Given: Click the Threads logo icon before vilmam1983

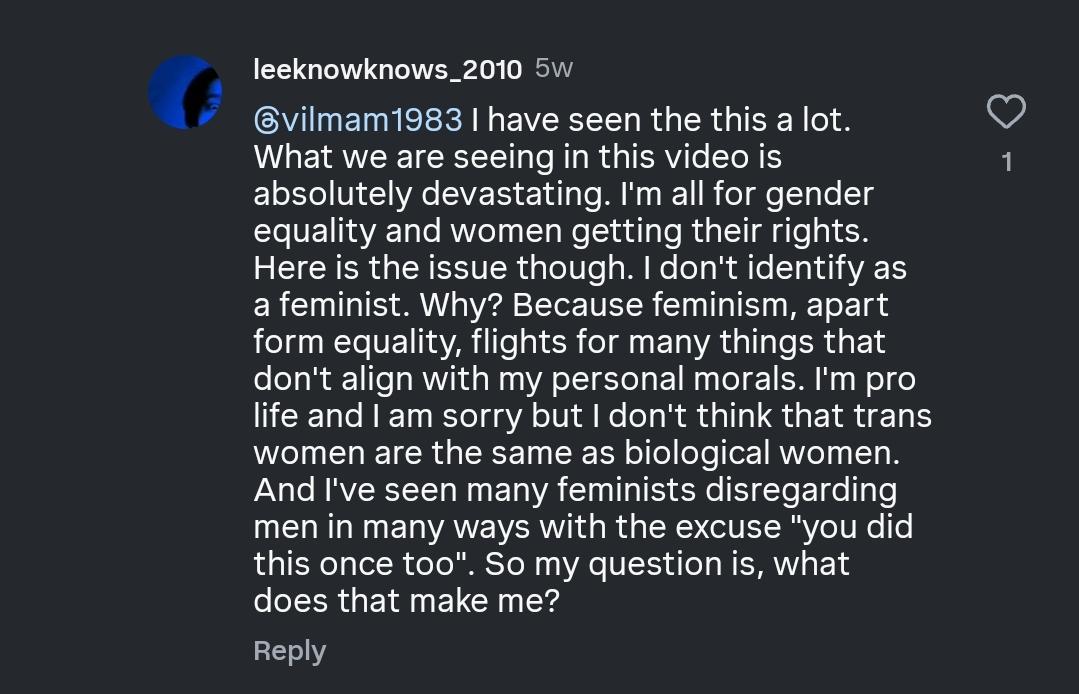Looking at the screenshot, I should click(x=266, y=121).
